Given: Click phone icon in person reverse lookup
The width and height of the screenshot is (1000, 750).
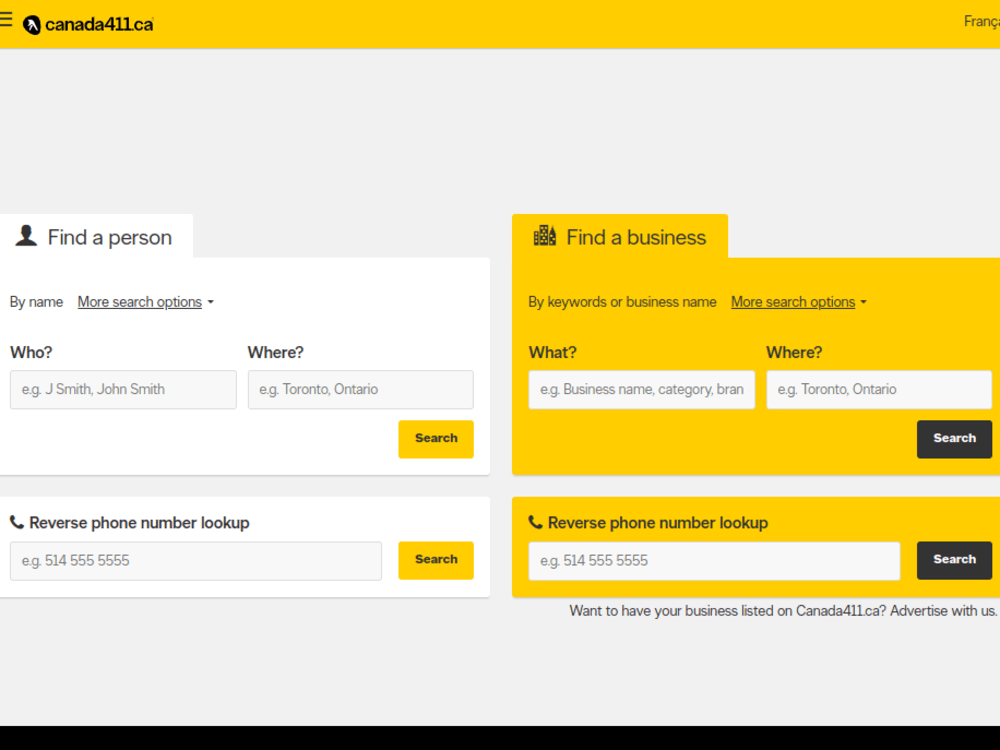Looking at the screenshot, I should pyautogui.click(x=17, y=522).
